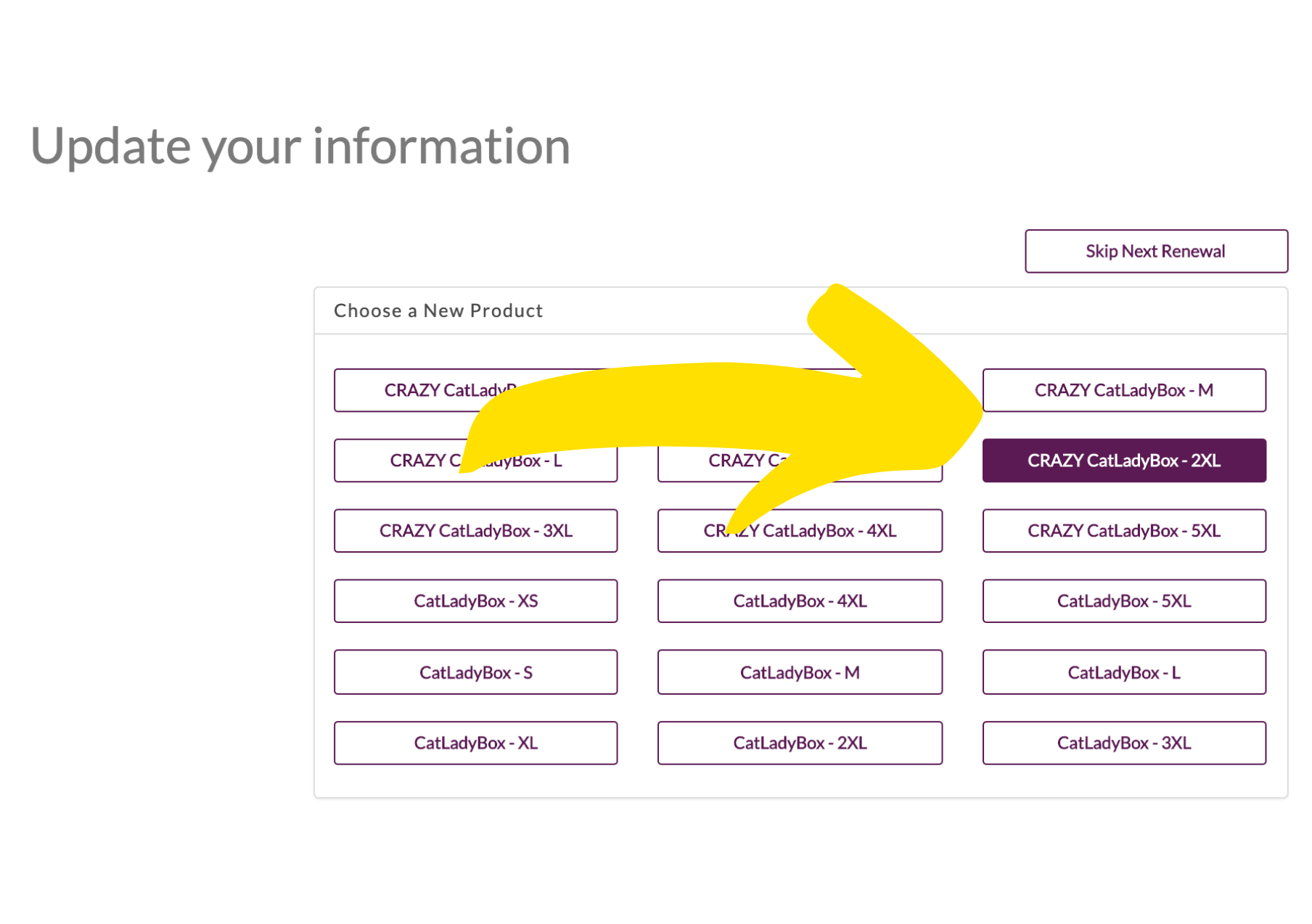Select the plain CatLadyBox - XS product
Screen dimensions: 1312x924
pyautogui.click(x=475, y=601)
